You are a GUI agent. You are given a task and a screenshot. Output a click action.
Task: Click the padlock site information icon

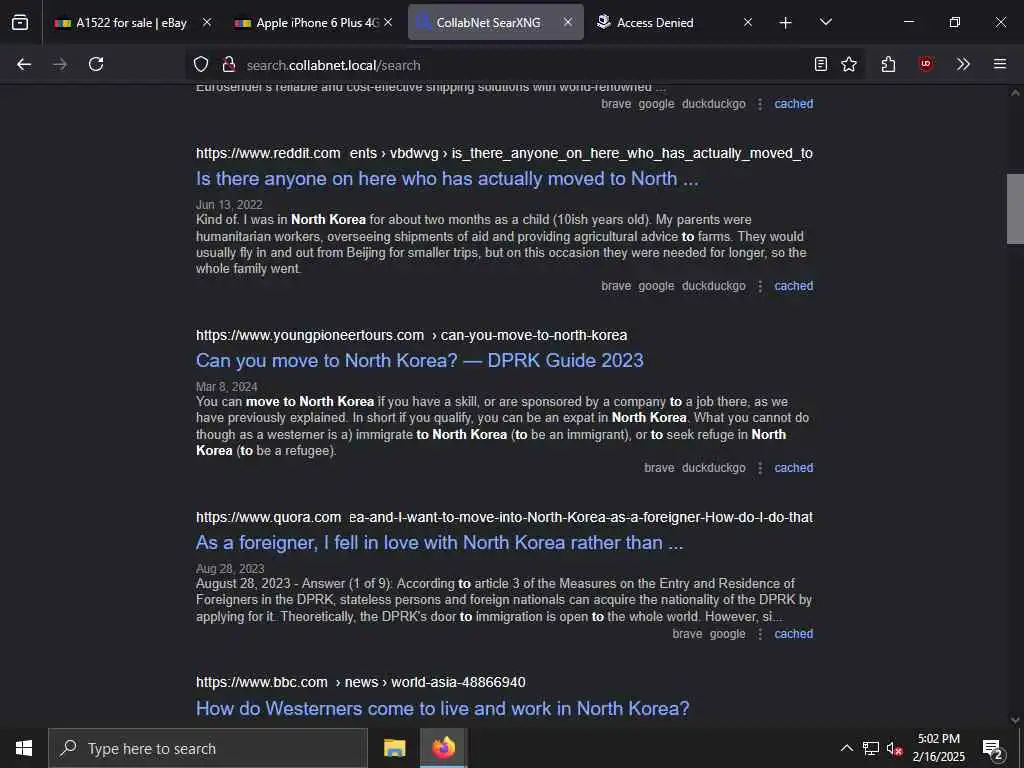[x=229, y=64]
